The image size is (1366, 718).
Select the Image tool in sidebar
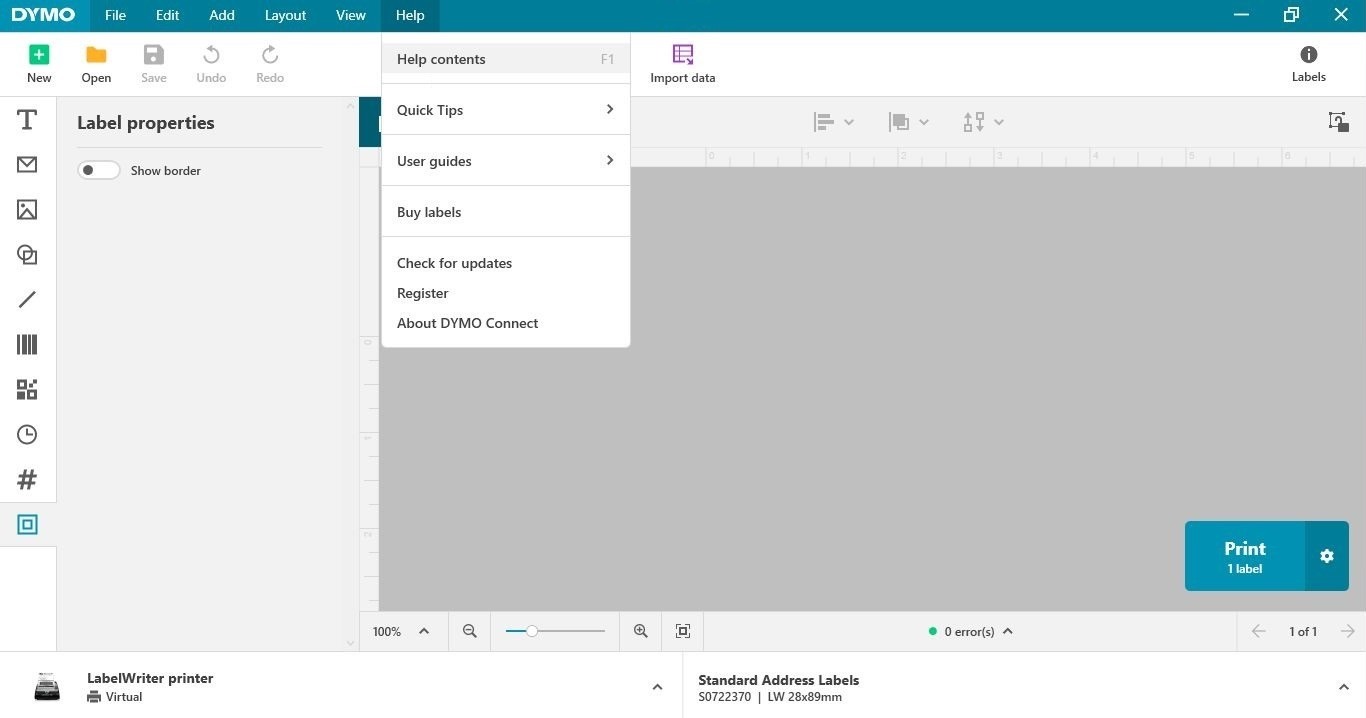(27, 210)
